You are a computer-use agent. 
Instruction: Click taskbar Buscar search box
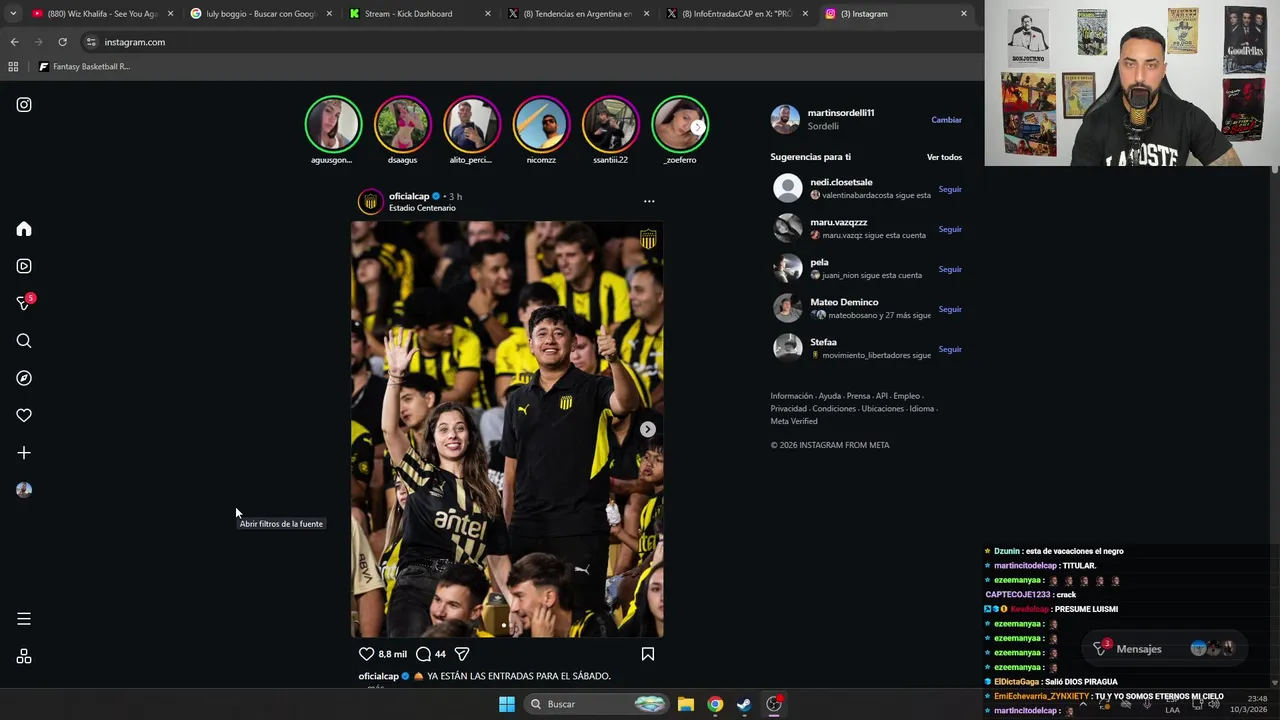tap(597, 704)
